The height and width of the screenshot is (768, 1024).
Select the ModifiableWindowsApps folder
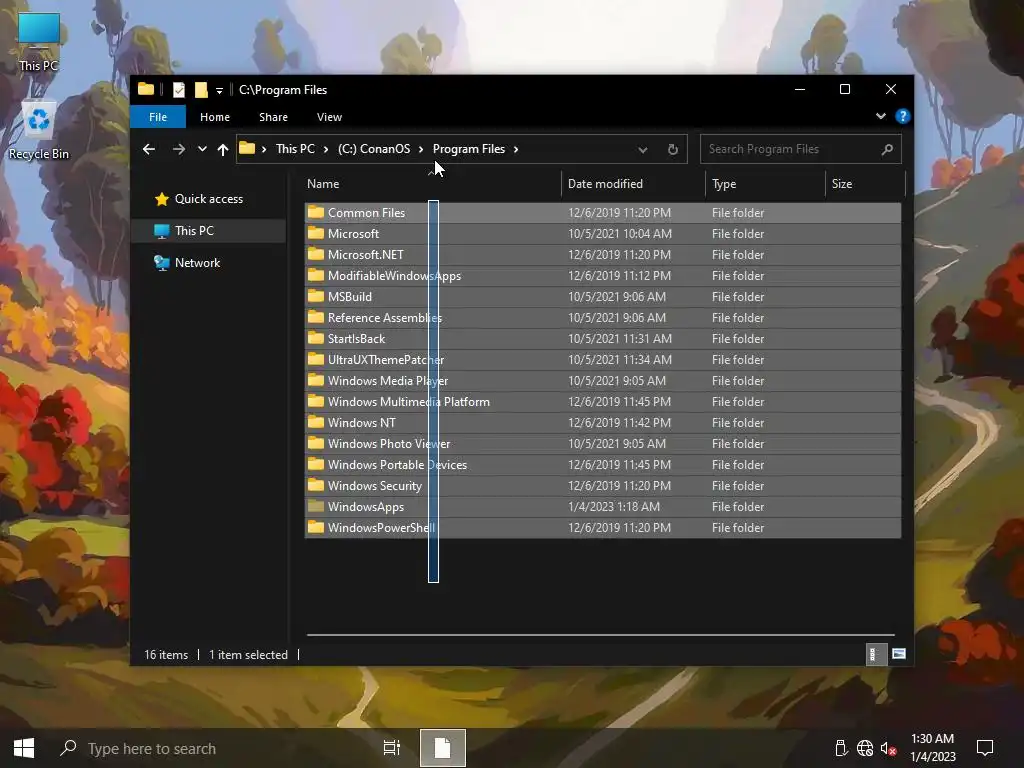(603, 276)
